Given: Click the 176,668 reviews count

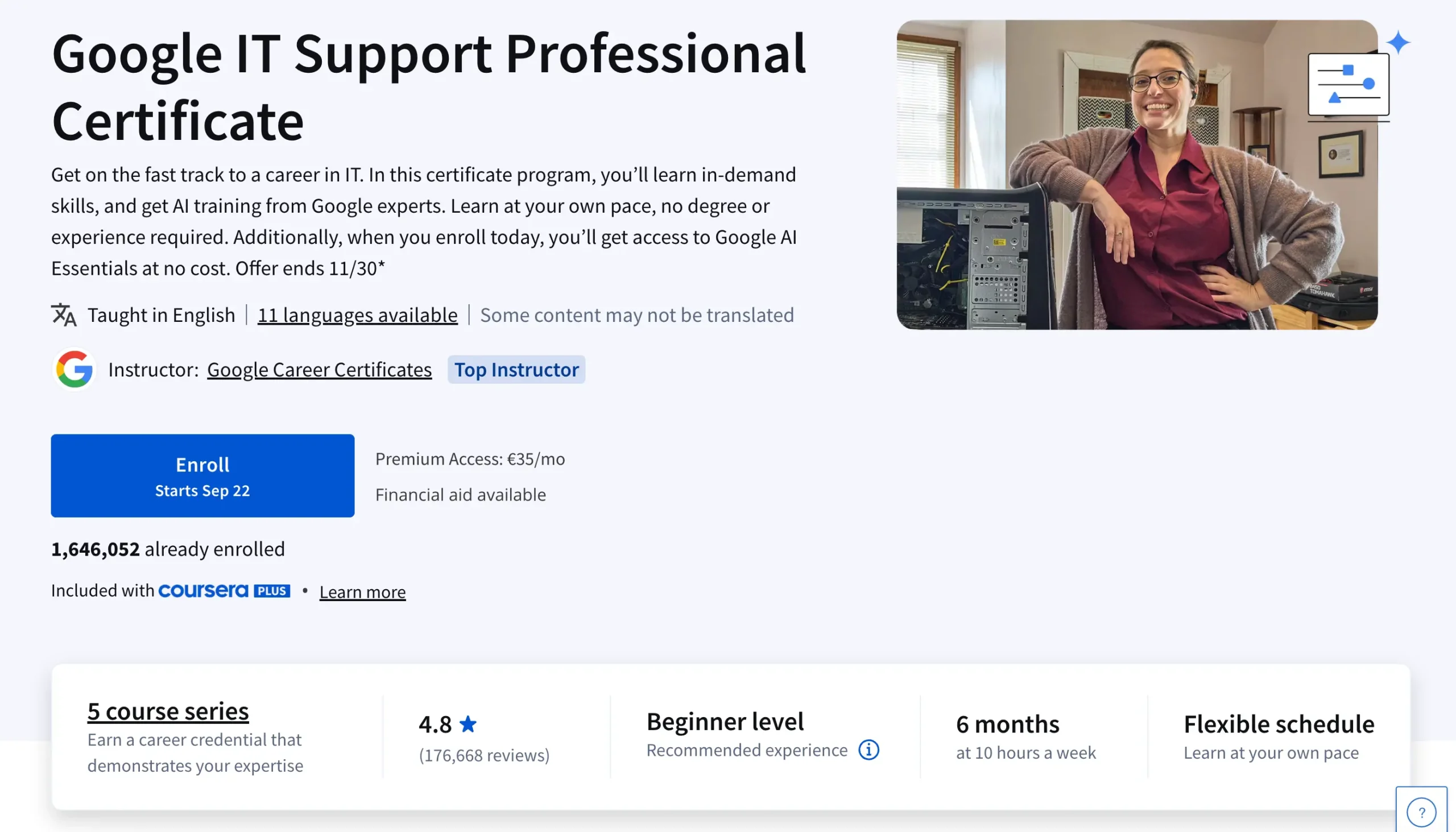Looking at the screenshot, I should 484,755.
